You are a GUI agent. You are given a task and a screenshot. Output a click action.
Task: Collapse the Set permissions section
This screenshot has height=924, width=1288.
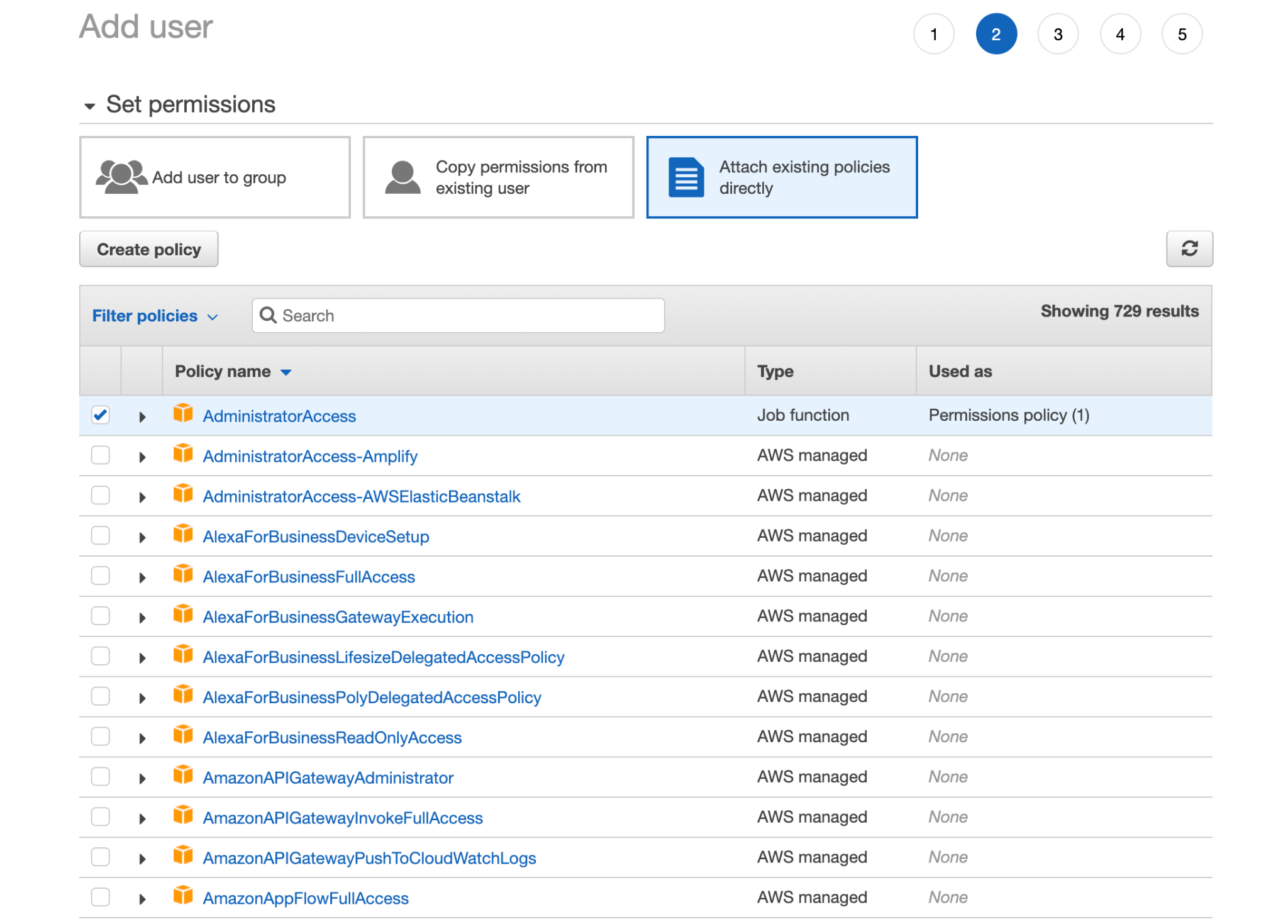[90, 106]
